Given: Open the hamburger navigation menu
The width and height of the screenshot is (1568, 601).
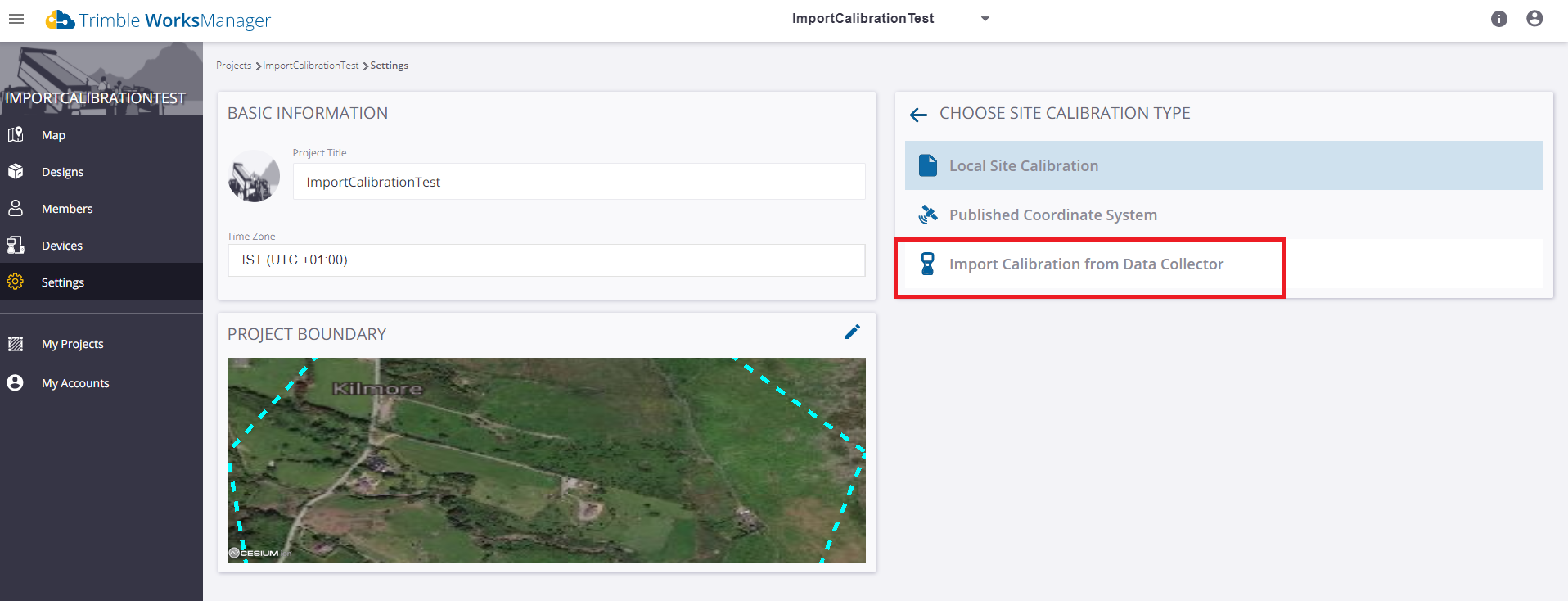Looking at the screenshot, I should 16,19.
